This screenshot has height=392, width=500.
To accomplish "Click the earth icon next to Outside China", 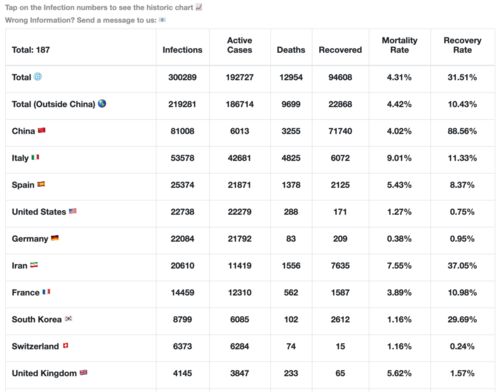I will [102, 104].
